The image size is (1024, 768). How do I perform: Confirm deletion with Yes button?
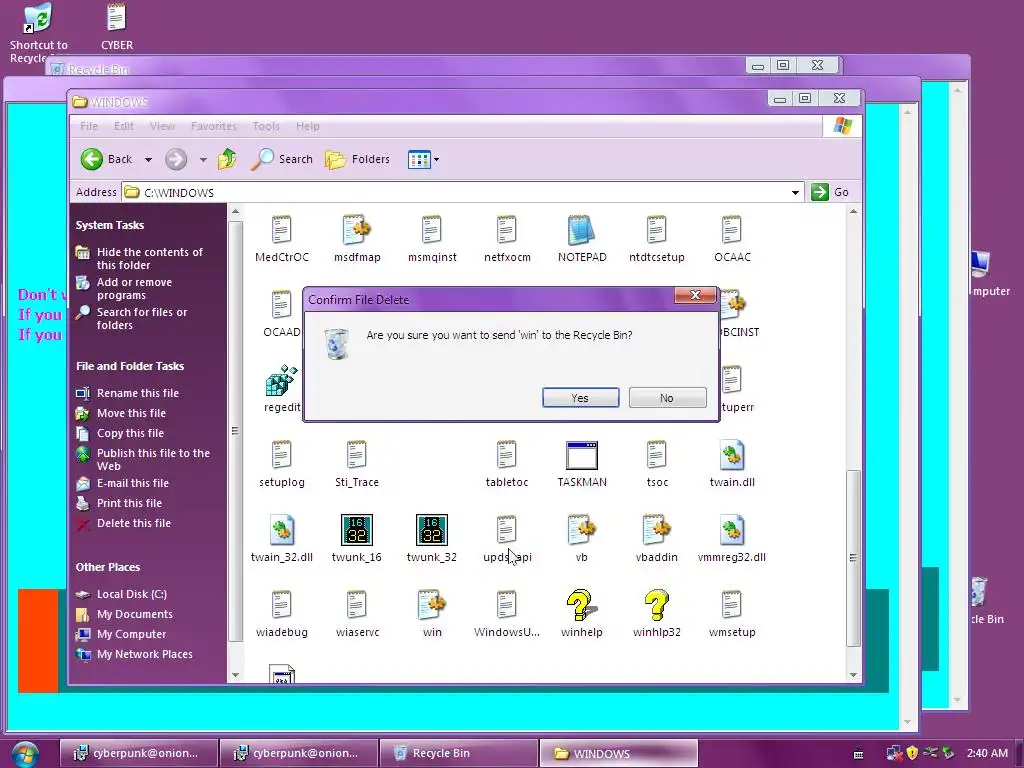pos(581,398)
